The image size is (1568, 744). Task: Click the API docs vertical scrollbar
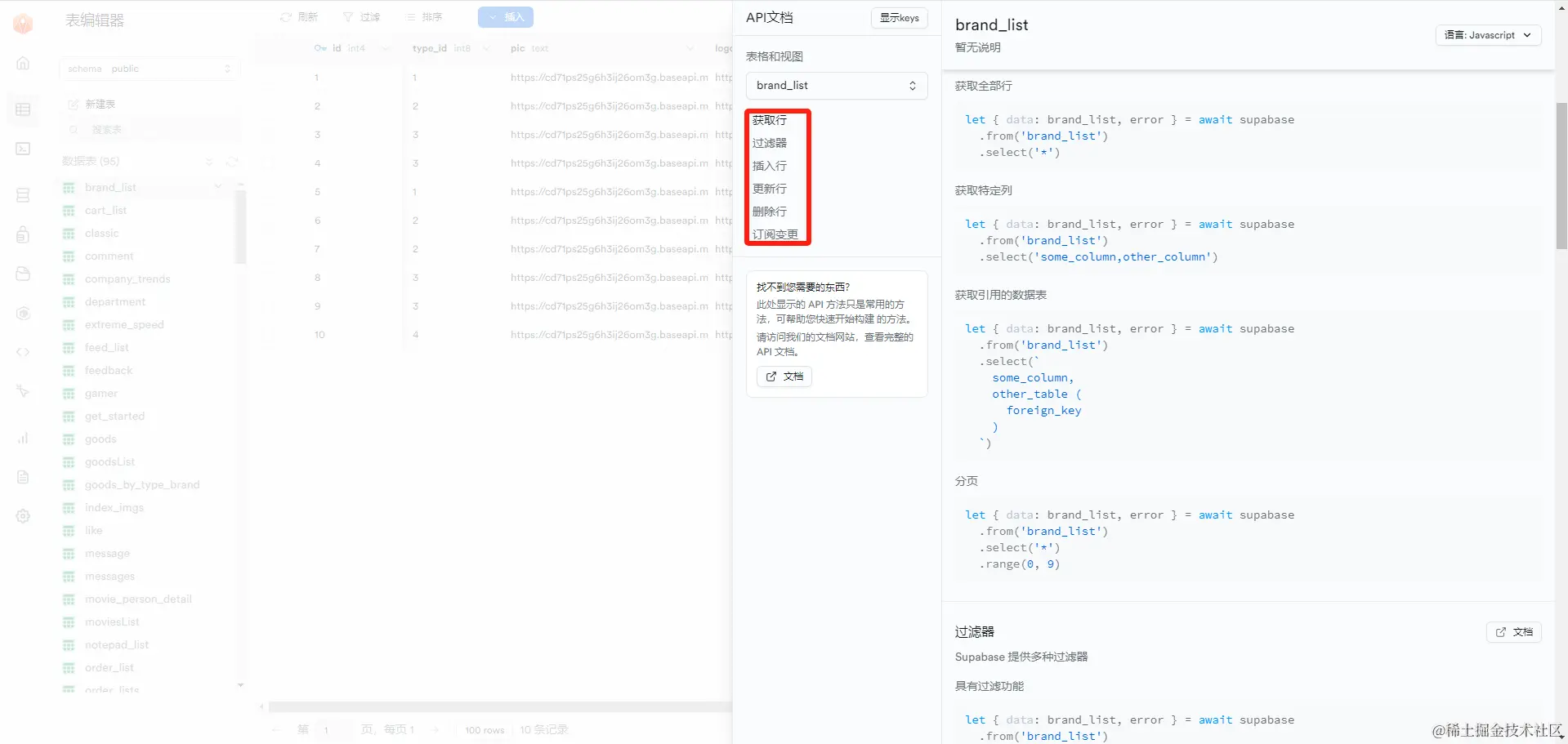tap(1561, 176)
